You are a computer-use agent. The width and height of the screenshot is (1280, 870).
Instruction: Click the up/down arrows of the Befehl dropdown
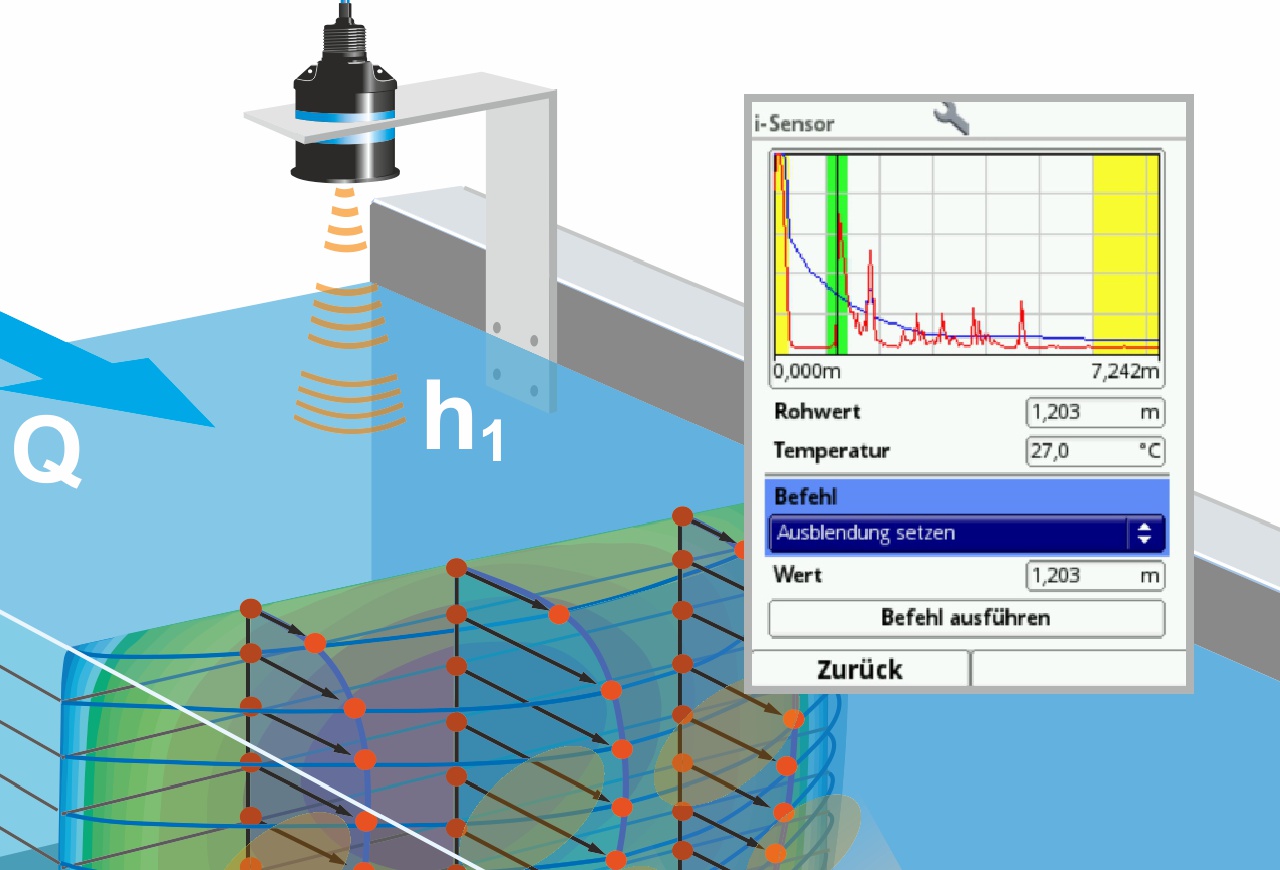pos(1145,533)
